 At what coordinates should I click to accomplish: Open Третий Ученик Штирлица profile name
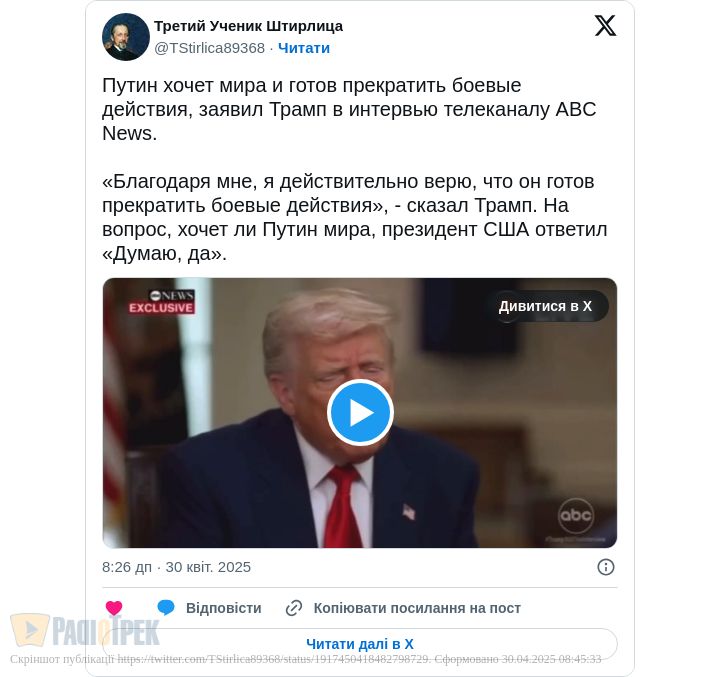click(x=248, y=26)
